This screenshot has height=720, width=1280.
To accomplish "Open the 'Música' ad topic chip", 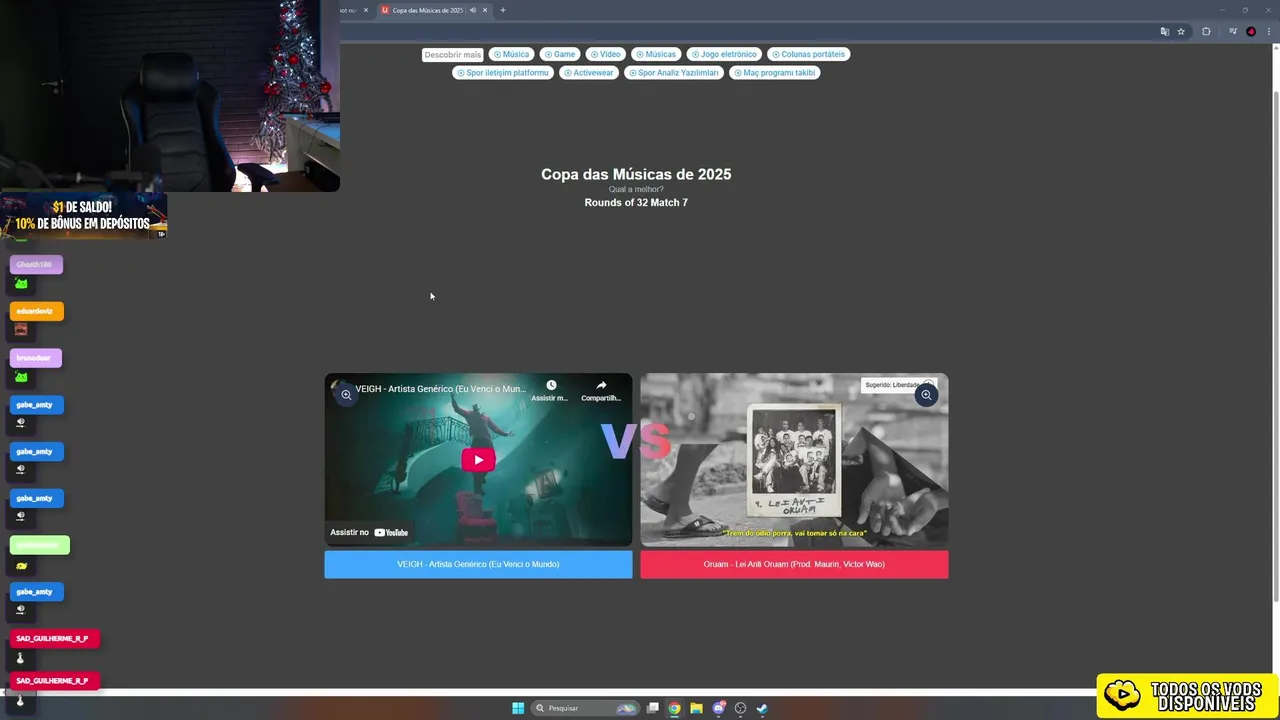I will click(x=511, y=54).
